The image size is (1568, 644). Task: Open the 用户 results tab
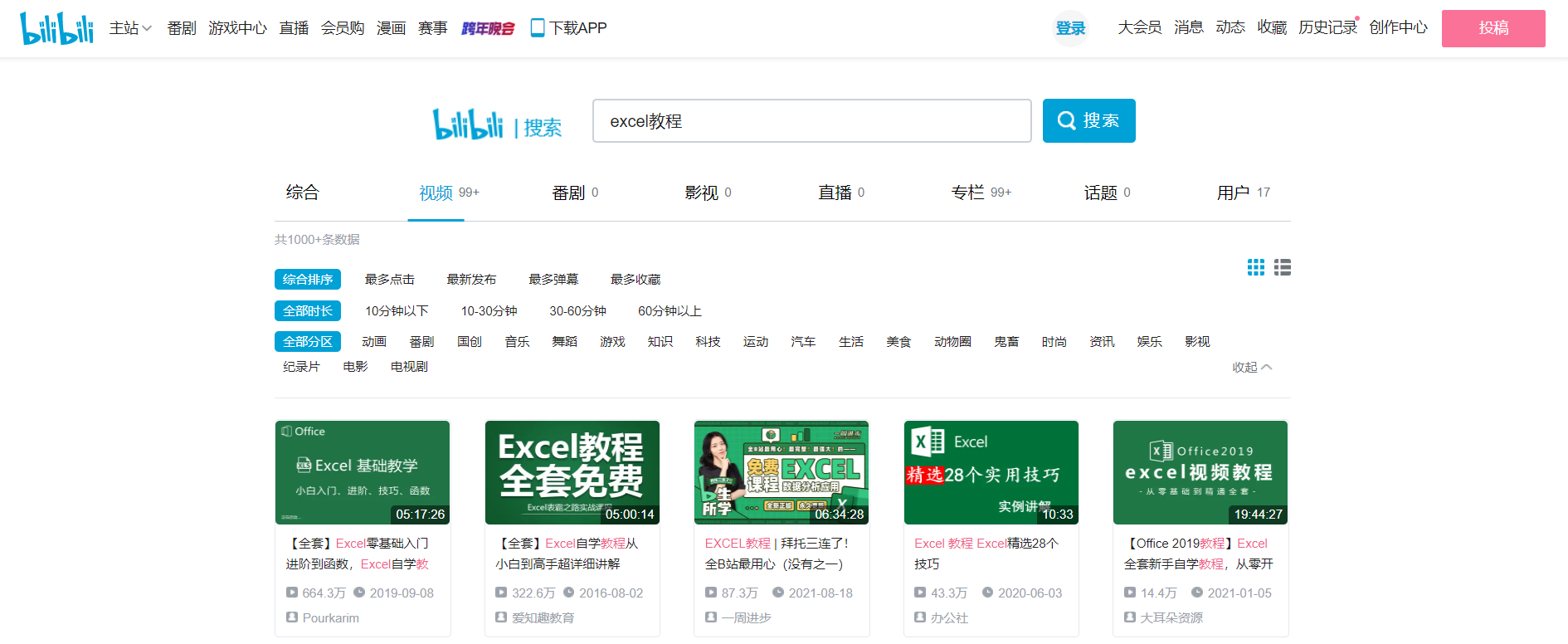(x=1243, y=193)
